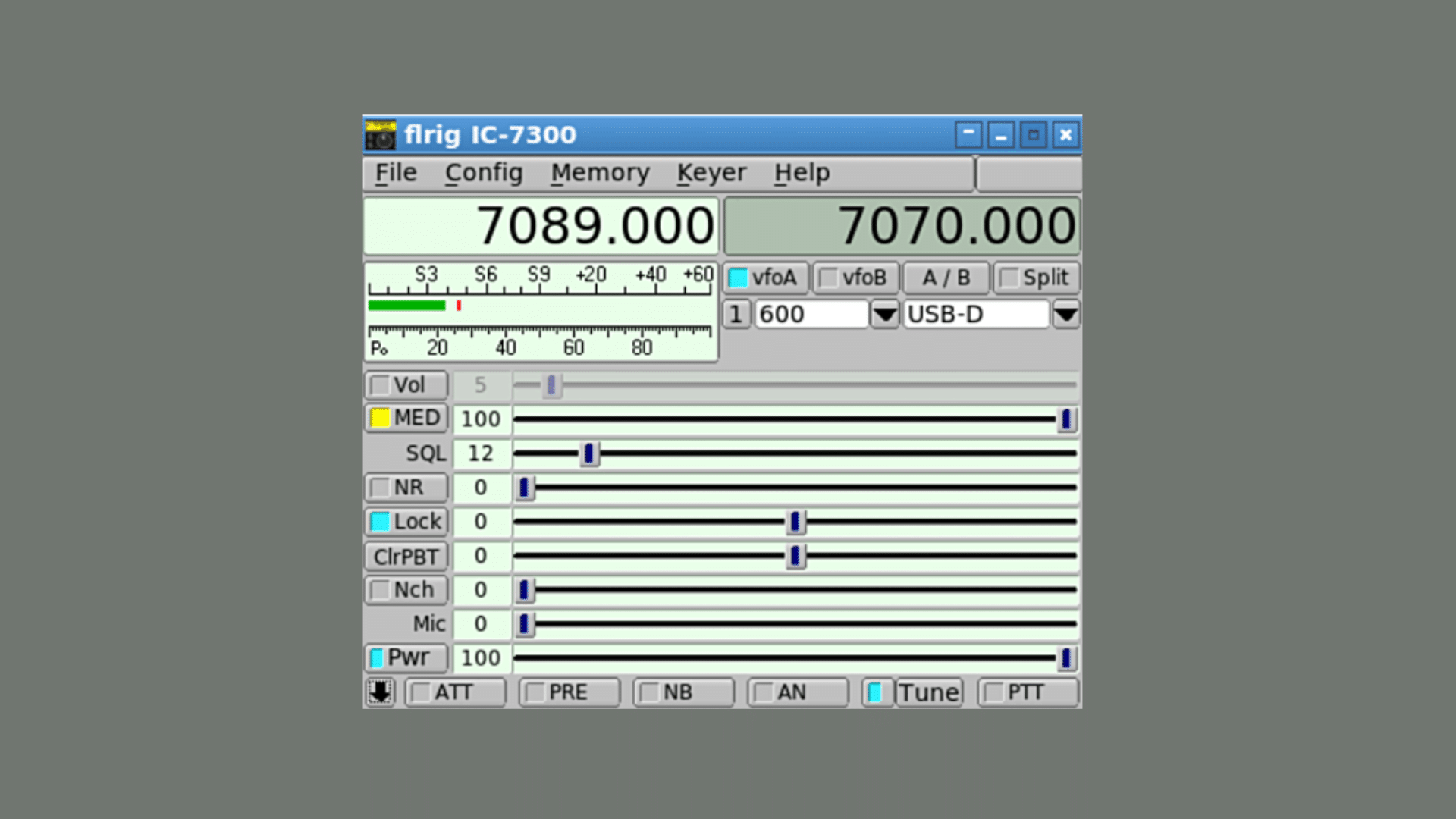Toggle the cyan indicator beside Tune

(x=877, y=692)
